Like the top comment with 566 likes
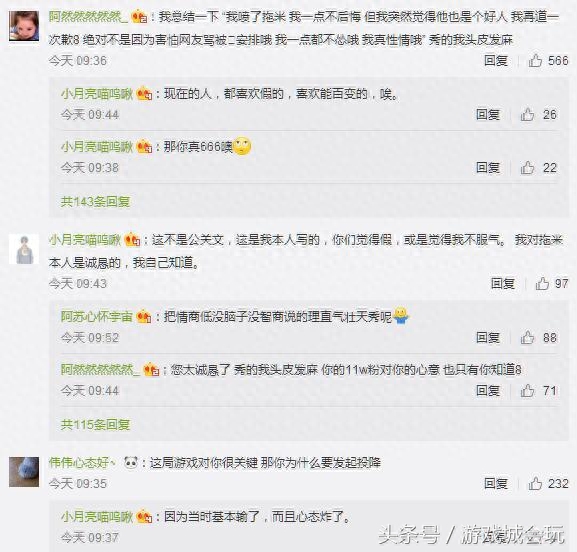Screen dimensions: 577x552 535,60
